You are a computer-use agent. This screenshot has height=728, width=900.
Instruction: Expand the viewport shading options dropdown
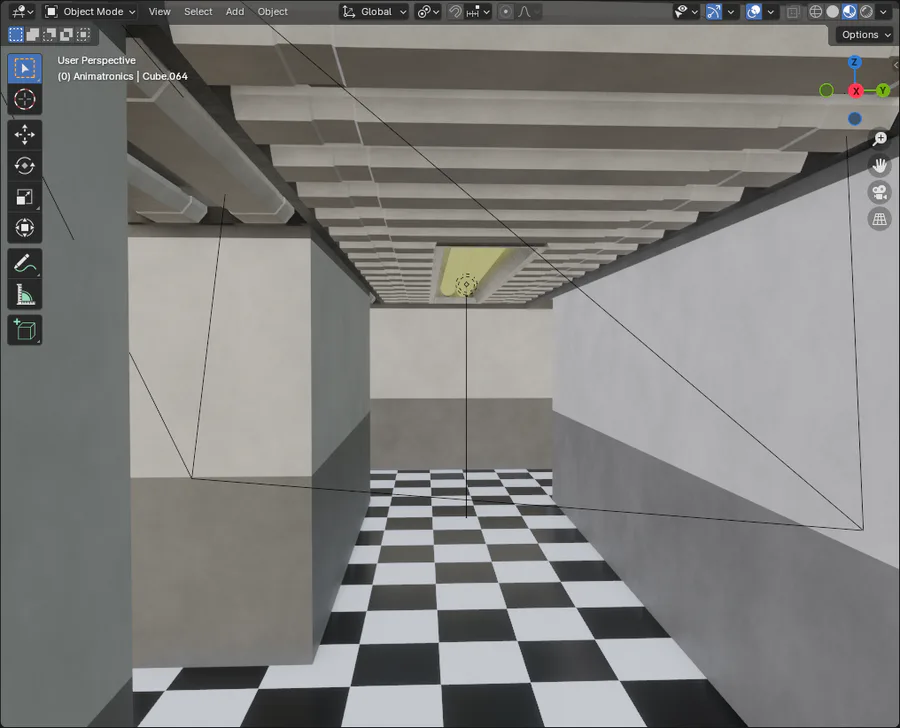(x=883, y=11)
